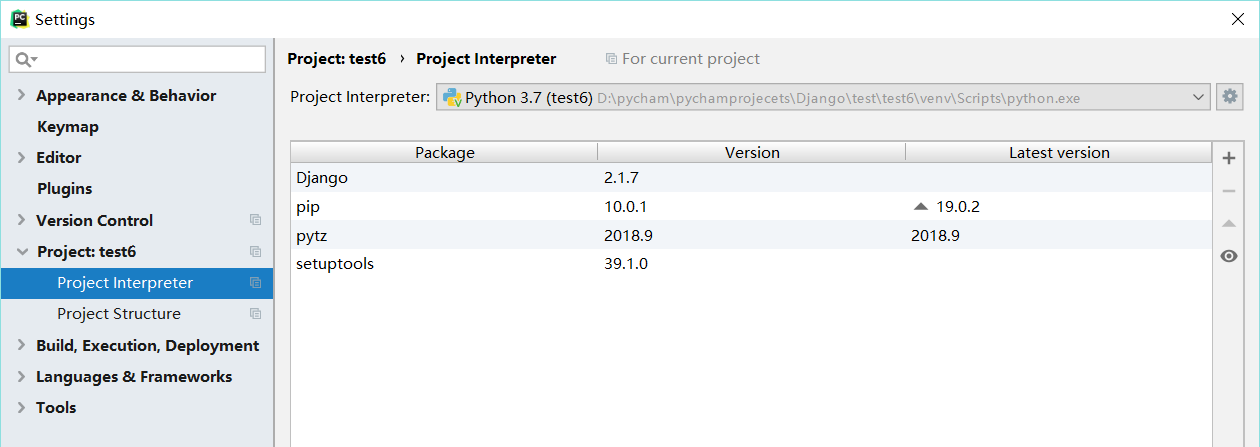The height and width of the screenshot is (447, 1260).
Task: Click the minus icon to uninstall a package
Action: tap(1229, 190)
